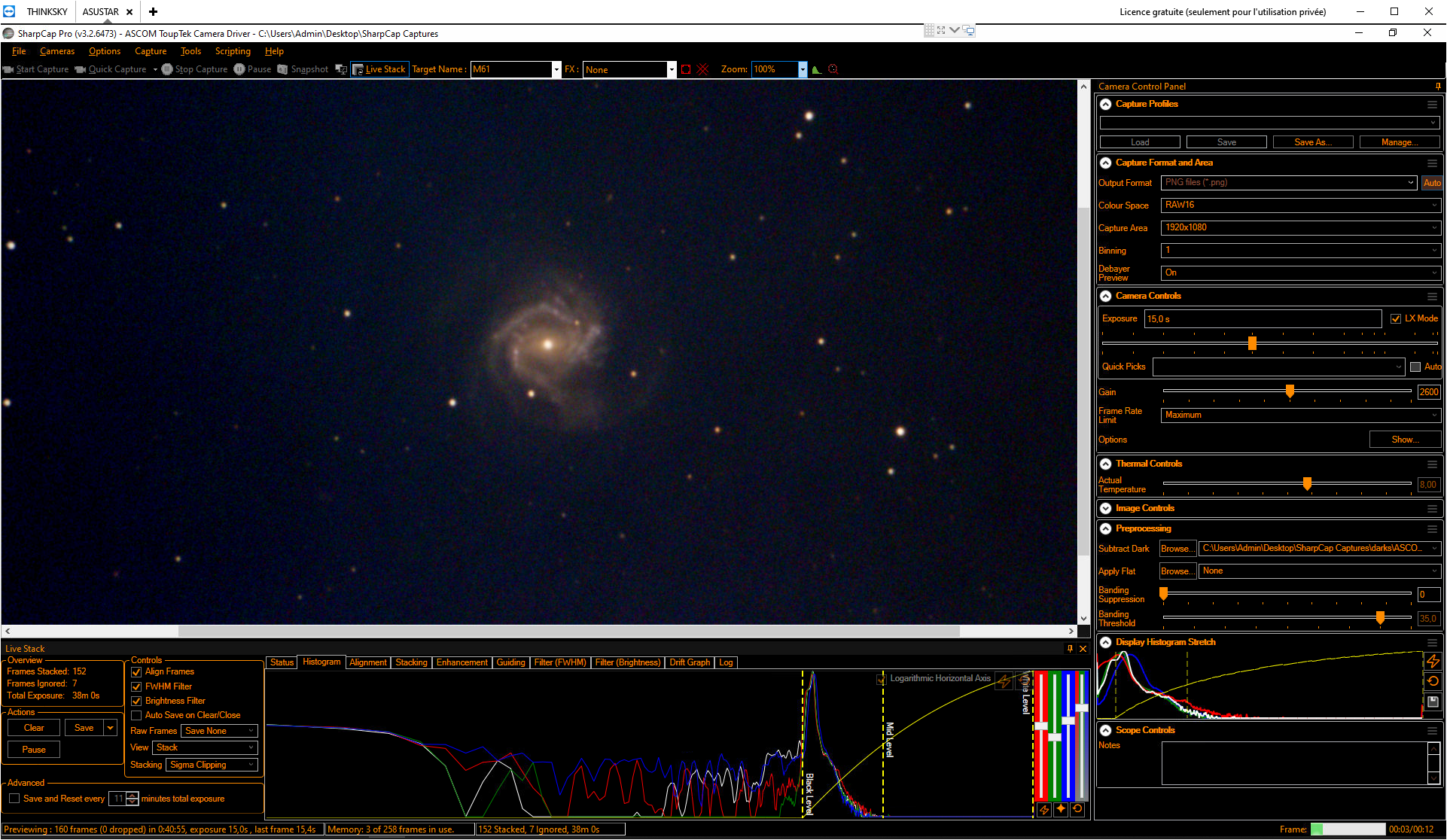Click the Show options button
Screen dimensions: 1447x840
point(1405,440)
